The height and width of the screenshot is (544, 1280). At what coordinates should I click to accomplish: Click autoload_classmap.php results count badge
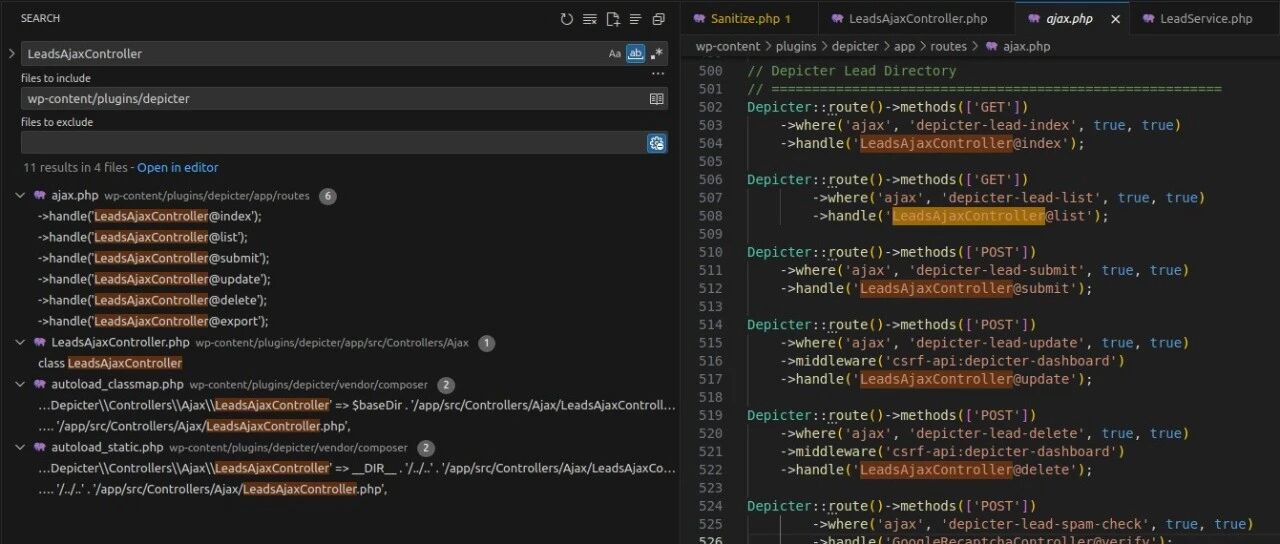pos(446,385)
